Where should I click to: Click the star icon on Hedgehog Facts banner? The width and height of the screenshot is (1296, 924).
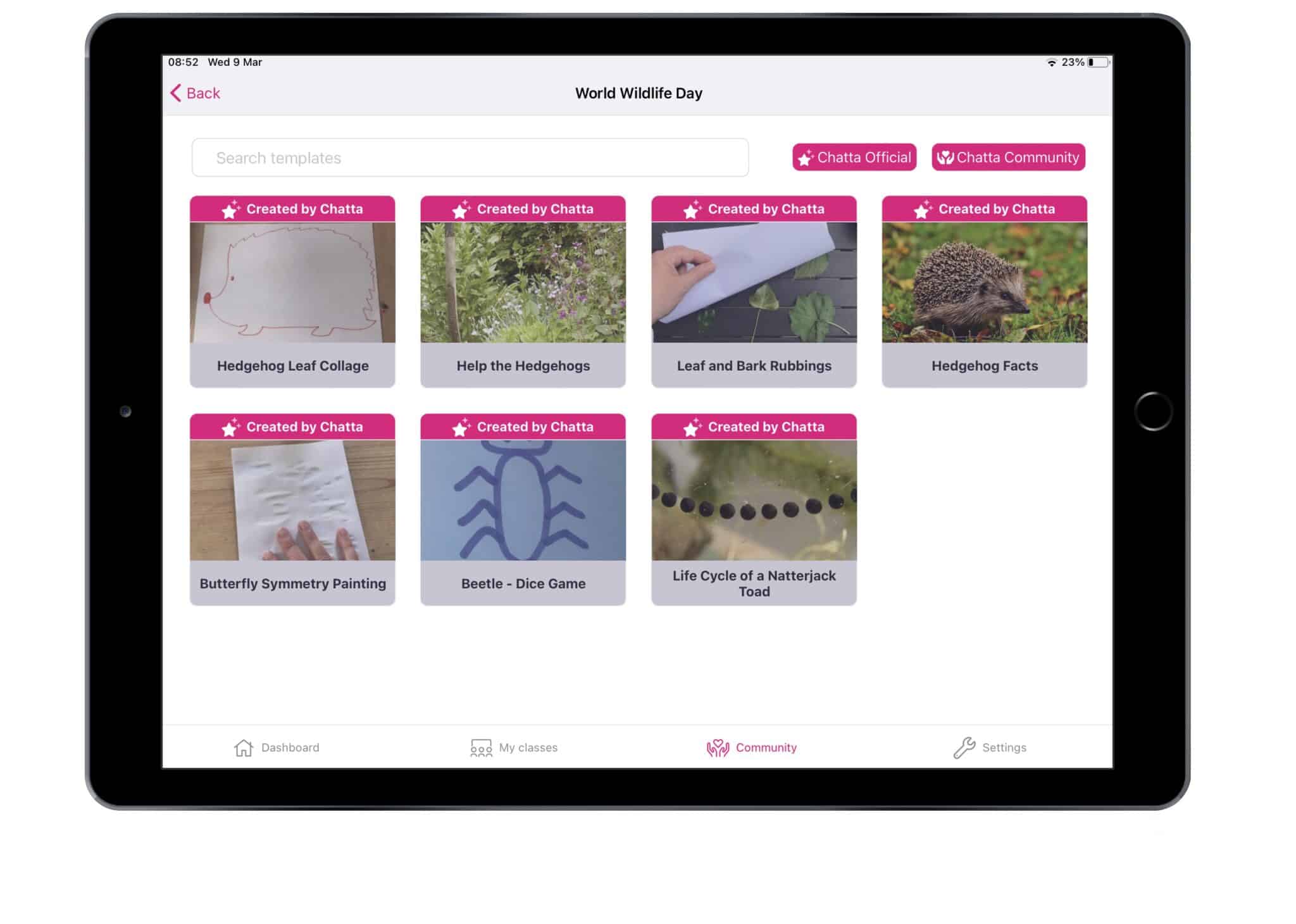(x=921, y=209)
